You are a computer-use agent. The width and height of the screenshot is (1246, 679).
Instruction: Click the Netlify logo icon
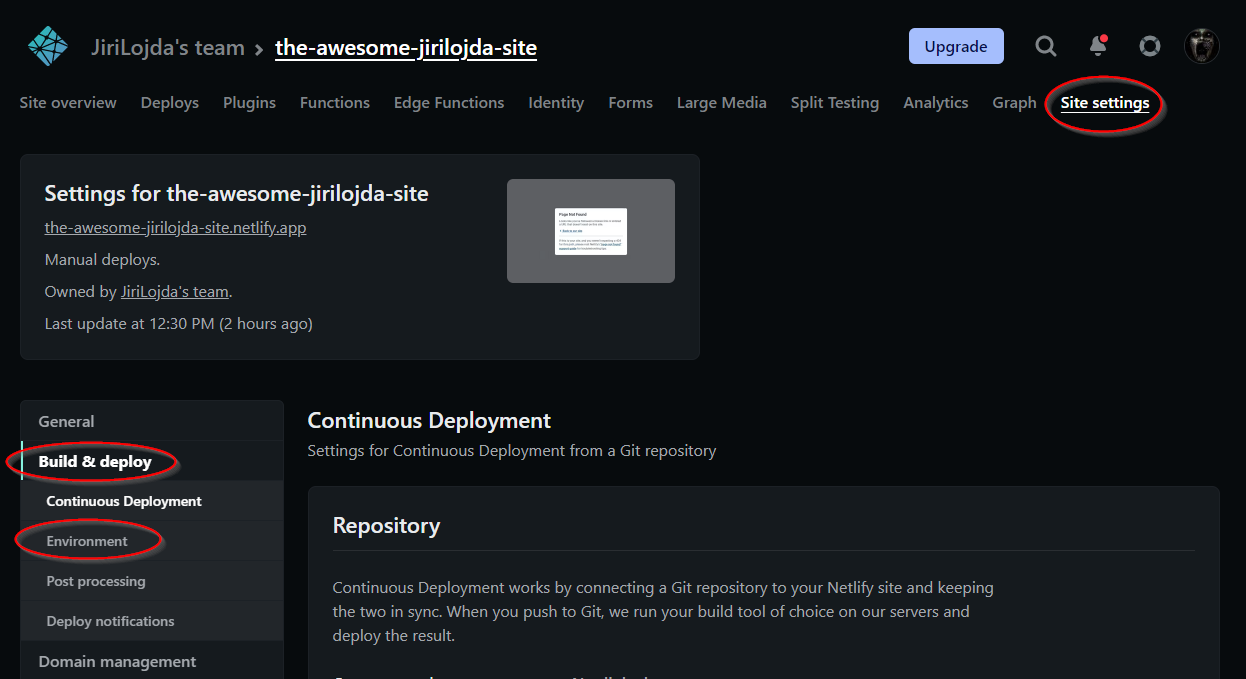[x=47, y=46]
